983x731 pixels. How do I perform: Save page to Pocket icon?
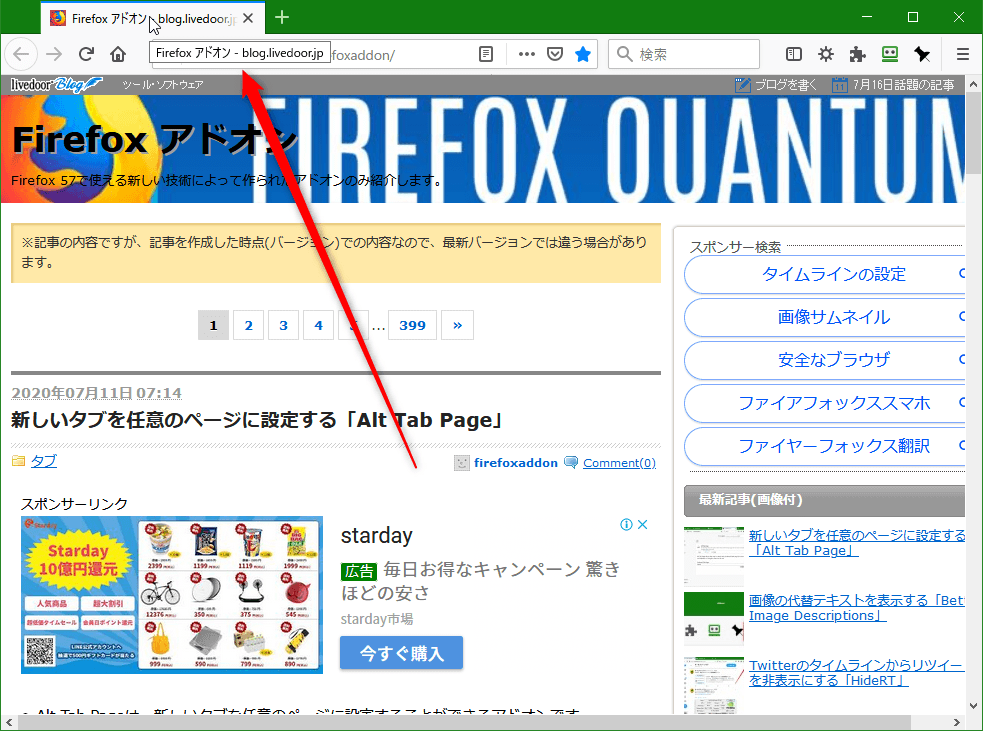555,54
